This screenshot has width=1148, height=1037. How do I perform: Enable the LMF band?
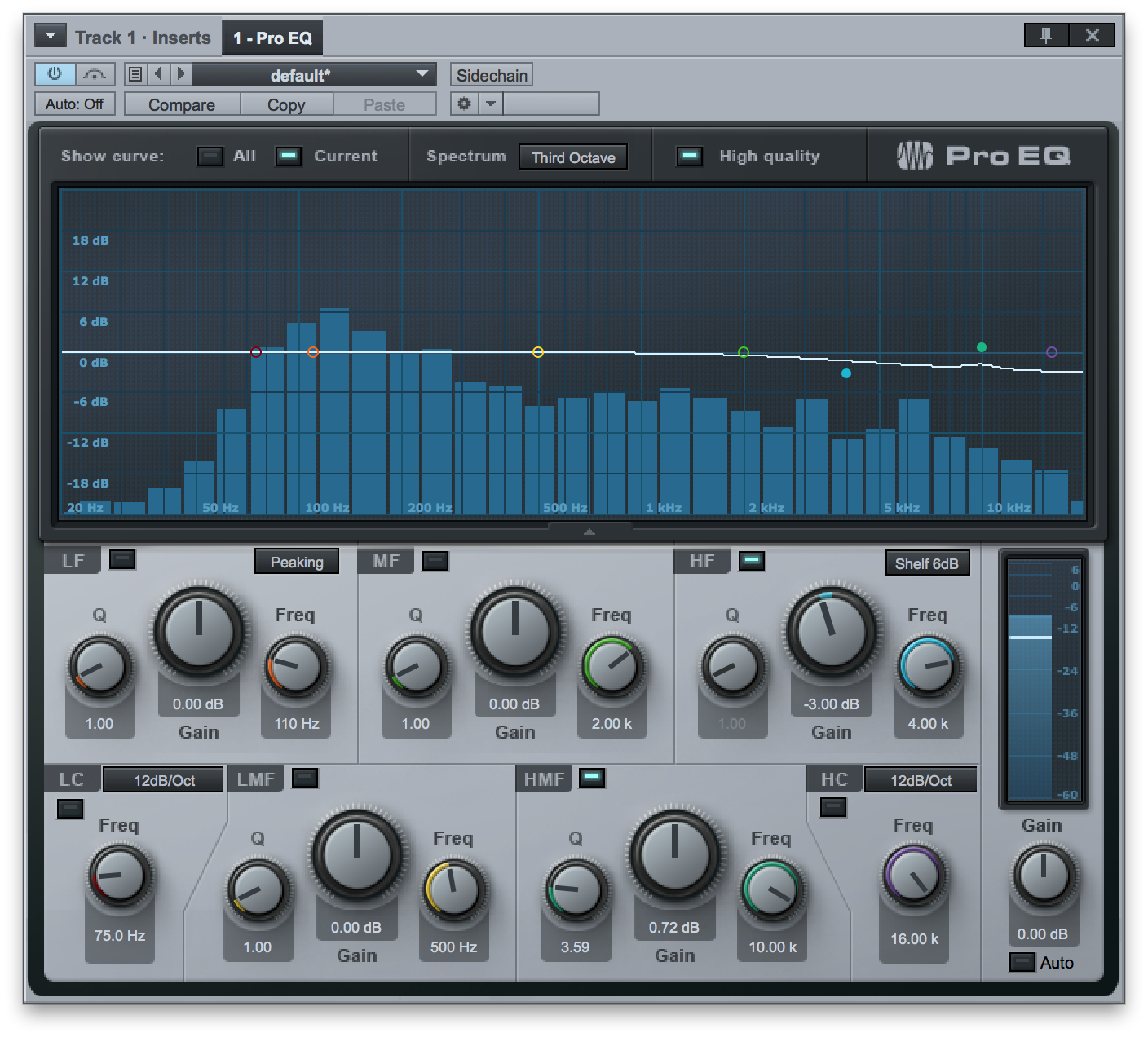tap(305, 778)
